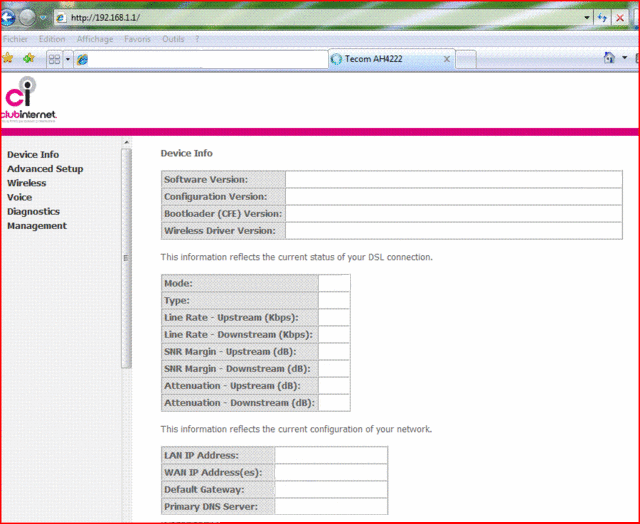
Task: Open the Affichage menu
Action: 95,39
